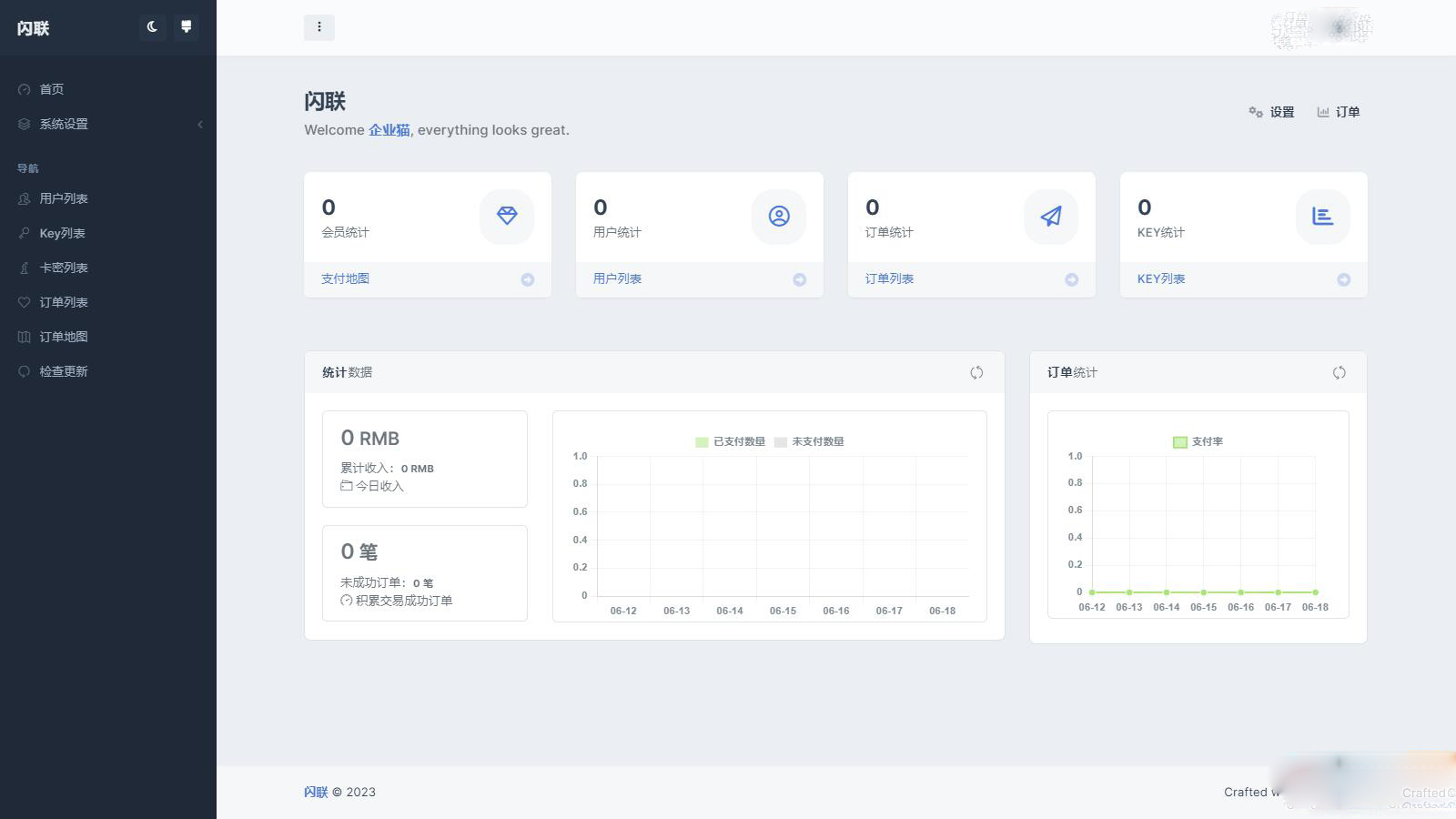Click arrow icon beside 订单列表 card link
The image size is (1456, 819).
click(1071, 279)
